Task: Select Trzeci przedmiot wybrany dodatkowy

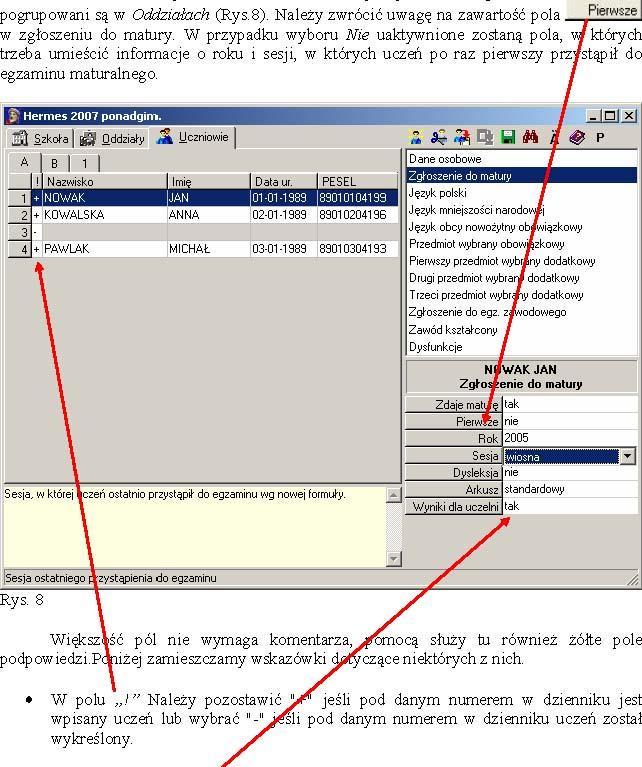Action: 522,295
